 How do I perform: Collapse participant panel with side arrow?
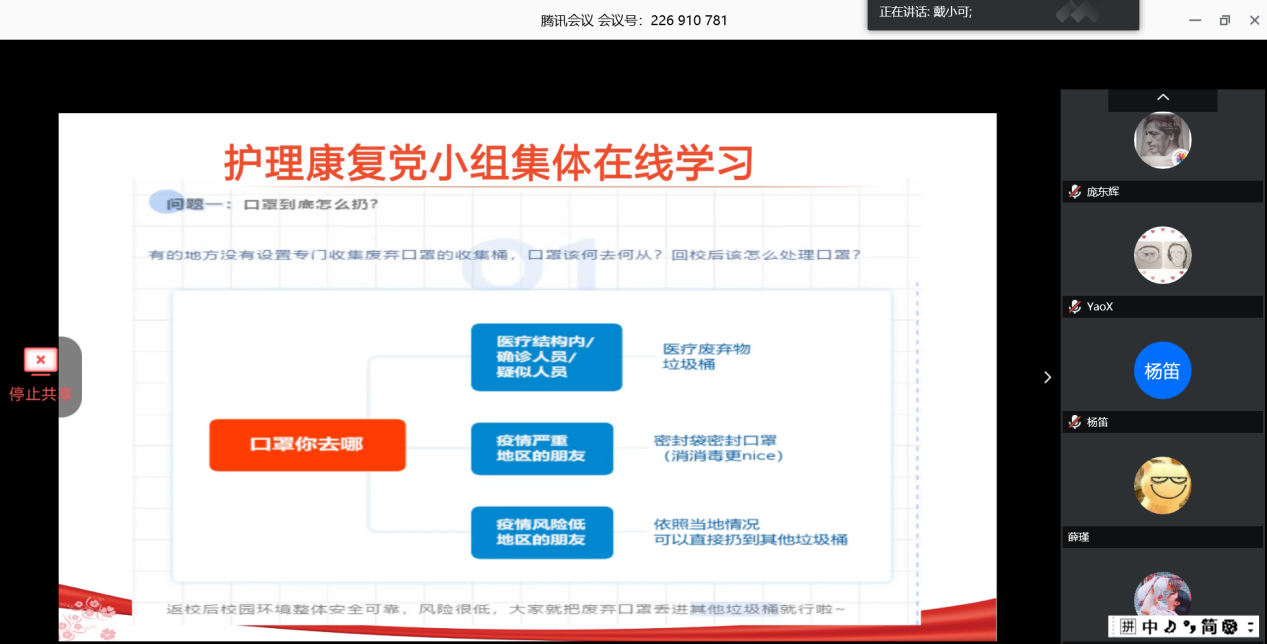coord(1047,377)
